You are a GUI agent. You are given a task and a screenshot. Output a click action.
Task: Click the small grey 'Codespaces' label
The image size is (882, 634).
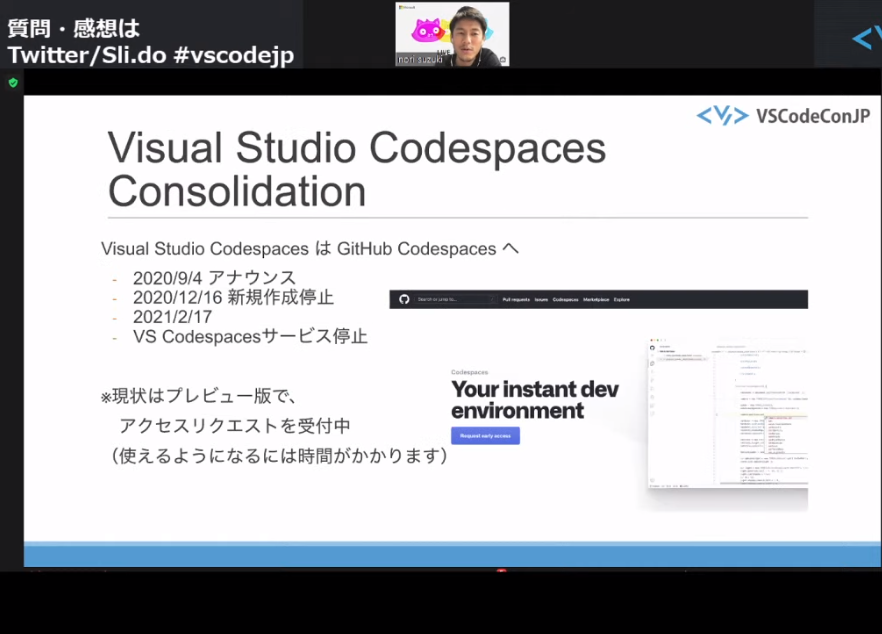(469, 372)
